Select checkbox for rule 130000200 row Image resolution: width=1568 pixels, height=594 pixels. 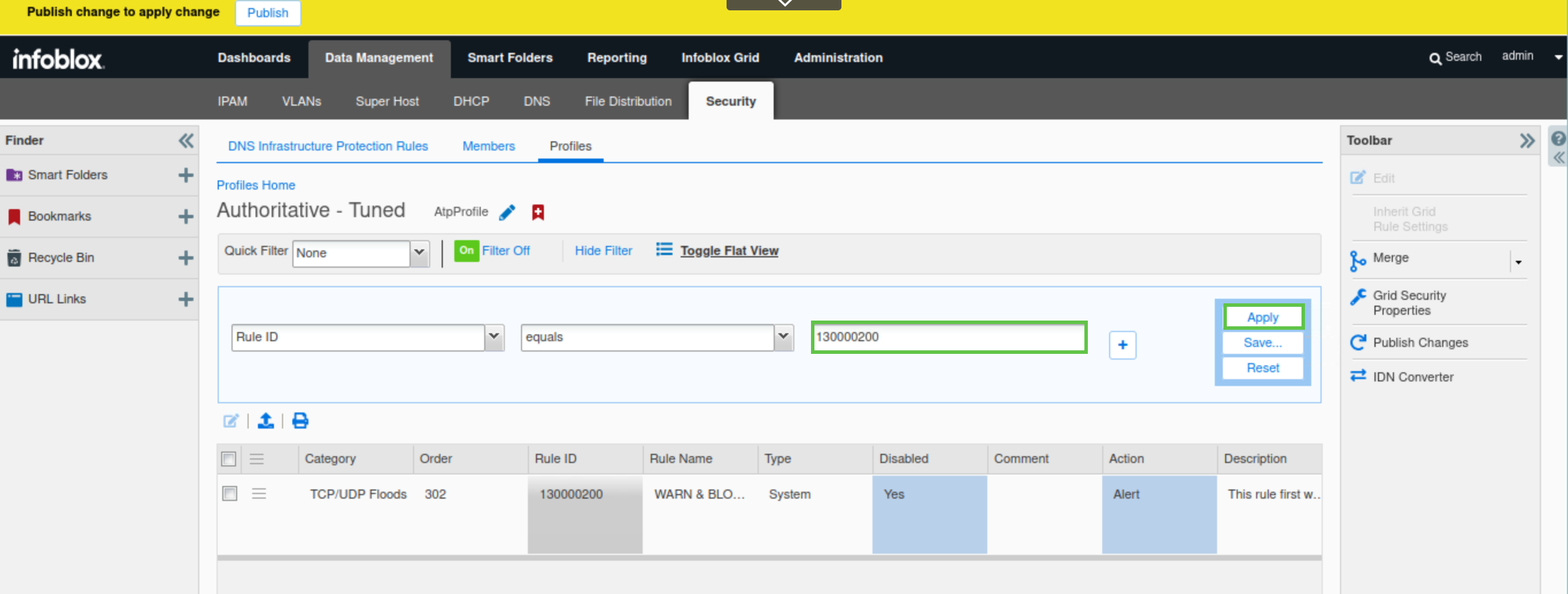coord(230,493)
